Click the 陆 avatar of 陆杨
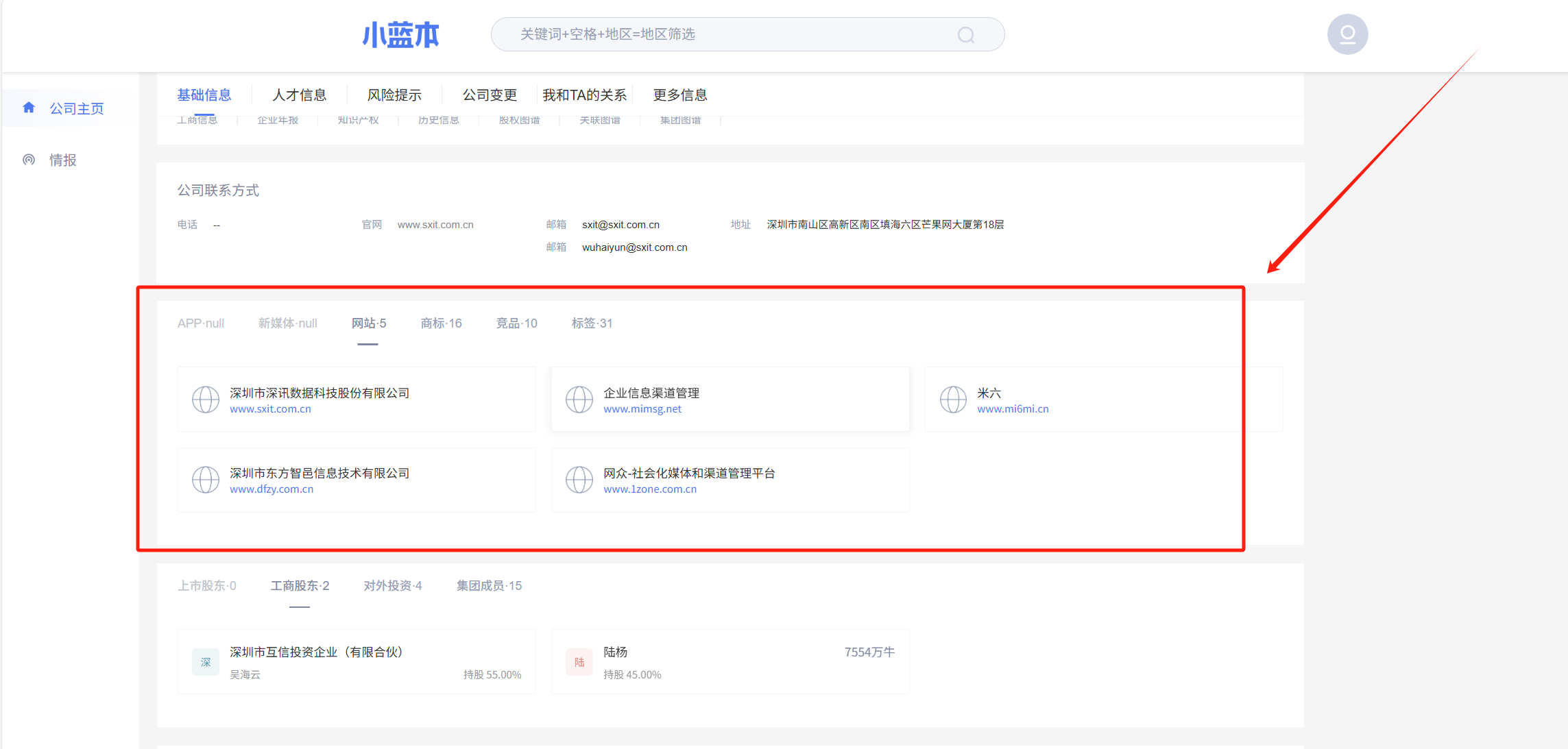 click(x=579, y=662)
